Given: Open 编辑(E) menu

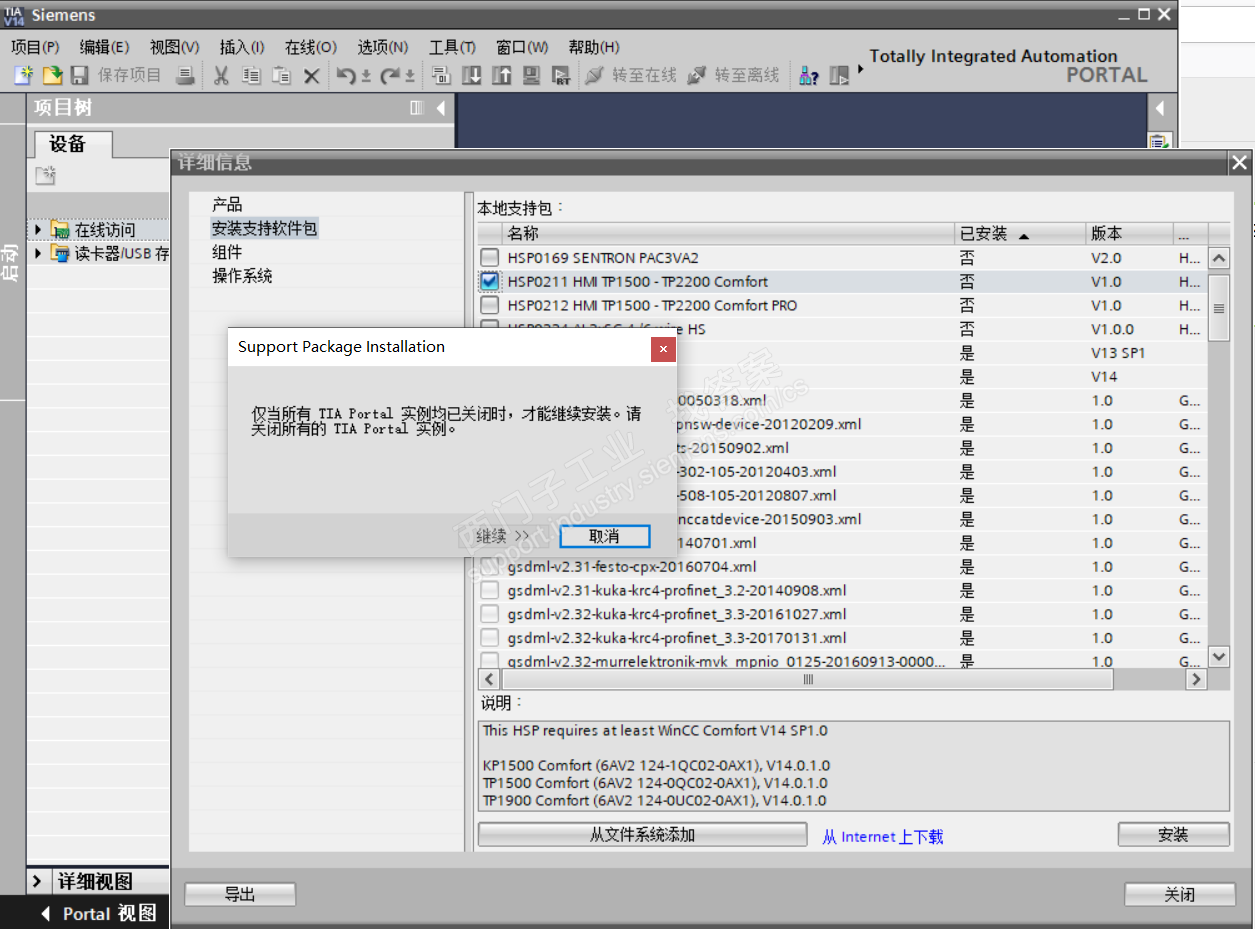Looking at the screenshot, I should 104,47.
